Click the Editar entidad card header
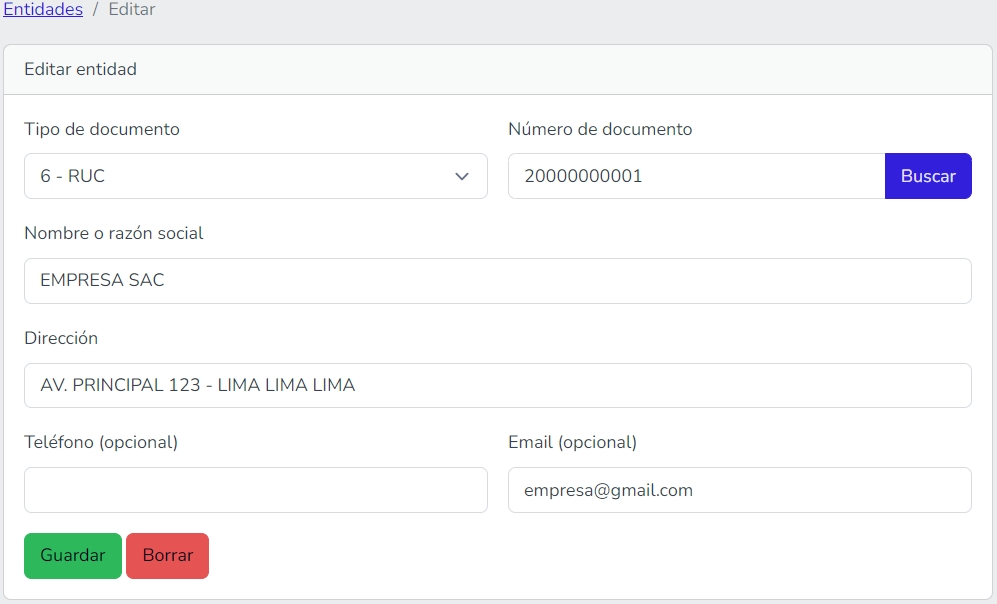Screen dimensions: 997x604 [81, 70]
